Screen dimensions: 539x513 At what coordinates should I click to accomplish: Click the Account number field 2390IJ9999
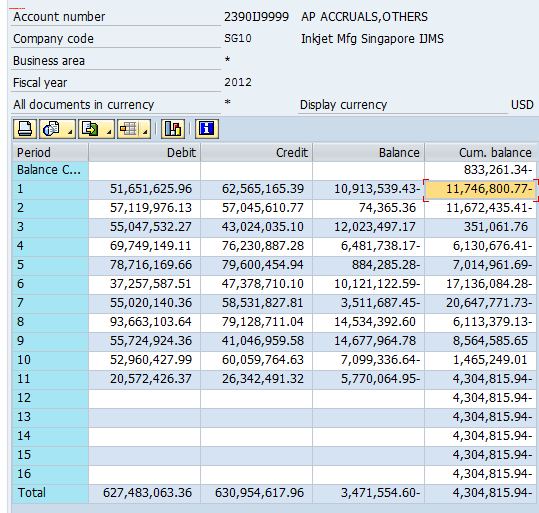pos(256,17)
